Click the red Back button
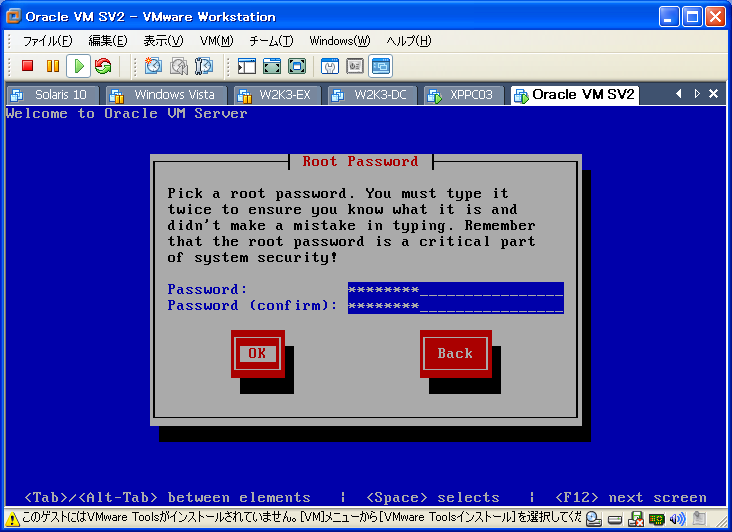 pyautogui.click(x=456, y=354)
